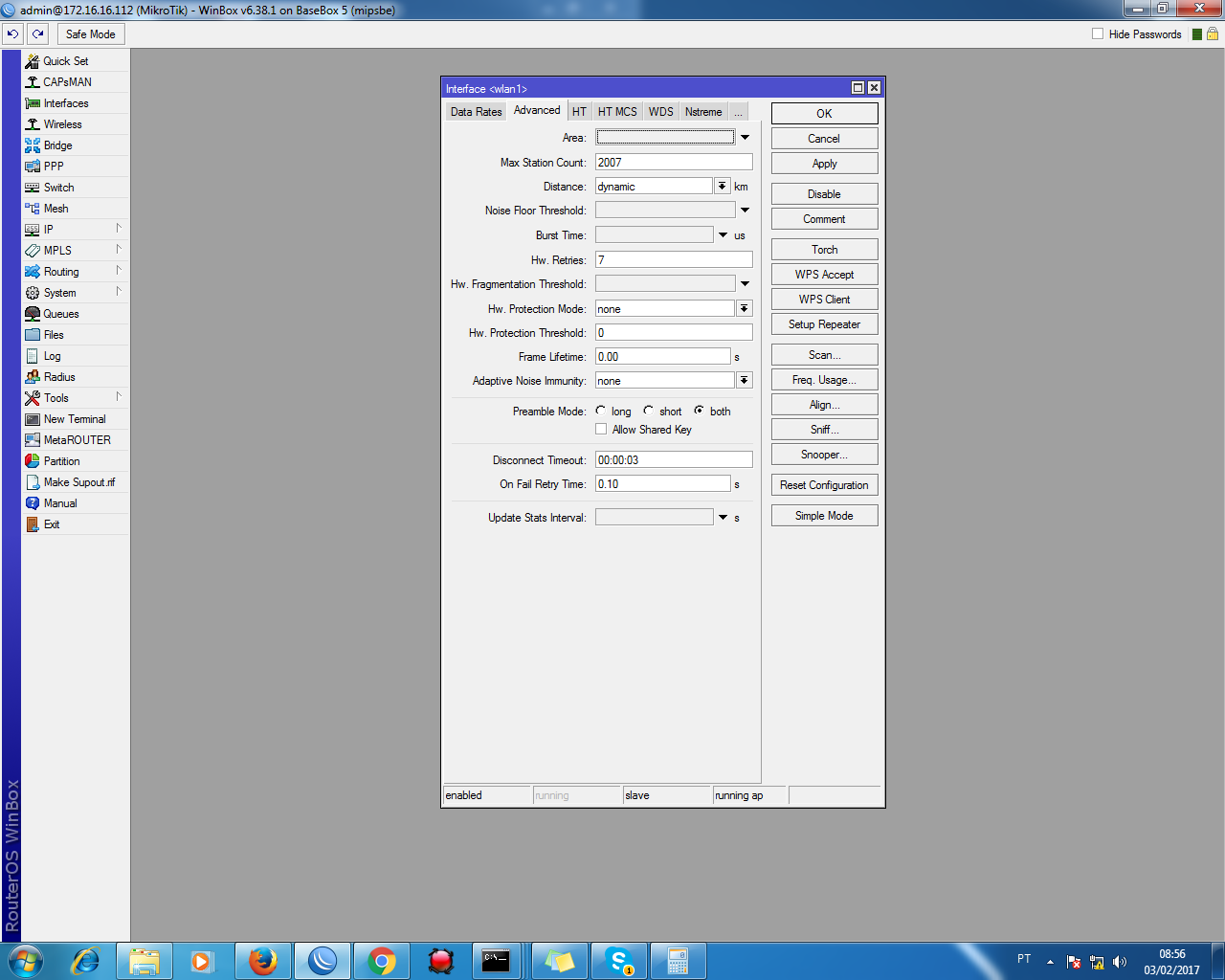This screenshot has width=1225, height=980.
Task: Click the padlock icon at top right
Action: click(x=1213, y=33)
